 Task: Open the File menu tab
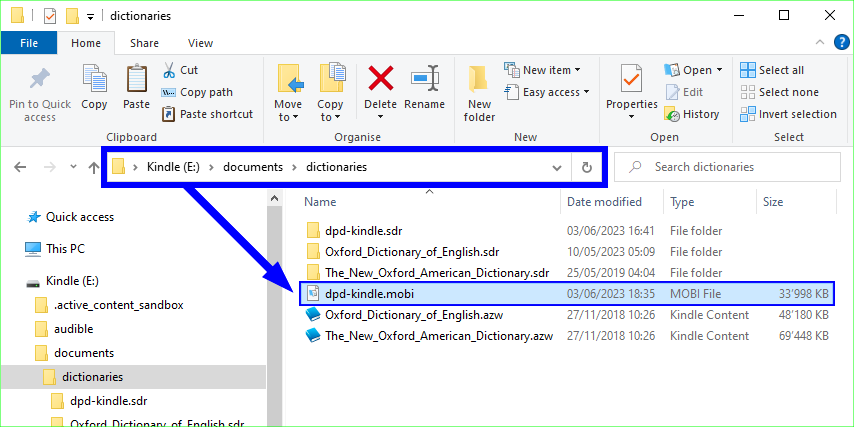(29, 43)
